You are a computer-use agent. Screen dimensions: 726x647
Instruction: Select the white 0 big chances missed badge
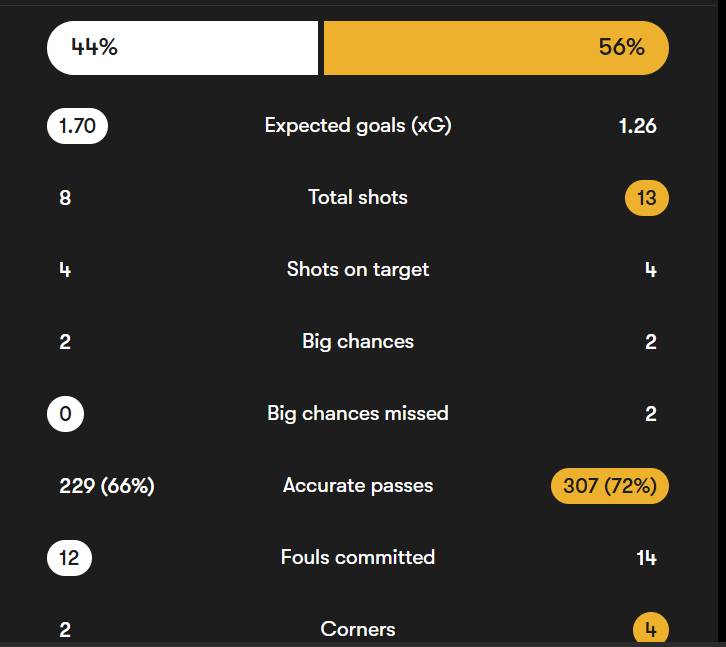[65, 414]
